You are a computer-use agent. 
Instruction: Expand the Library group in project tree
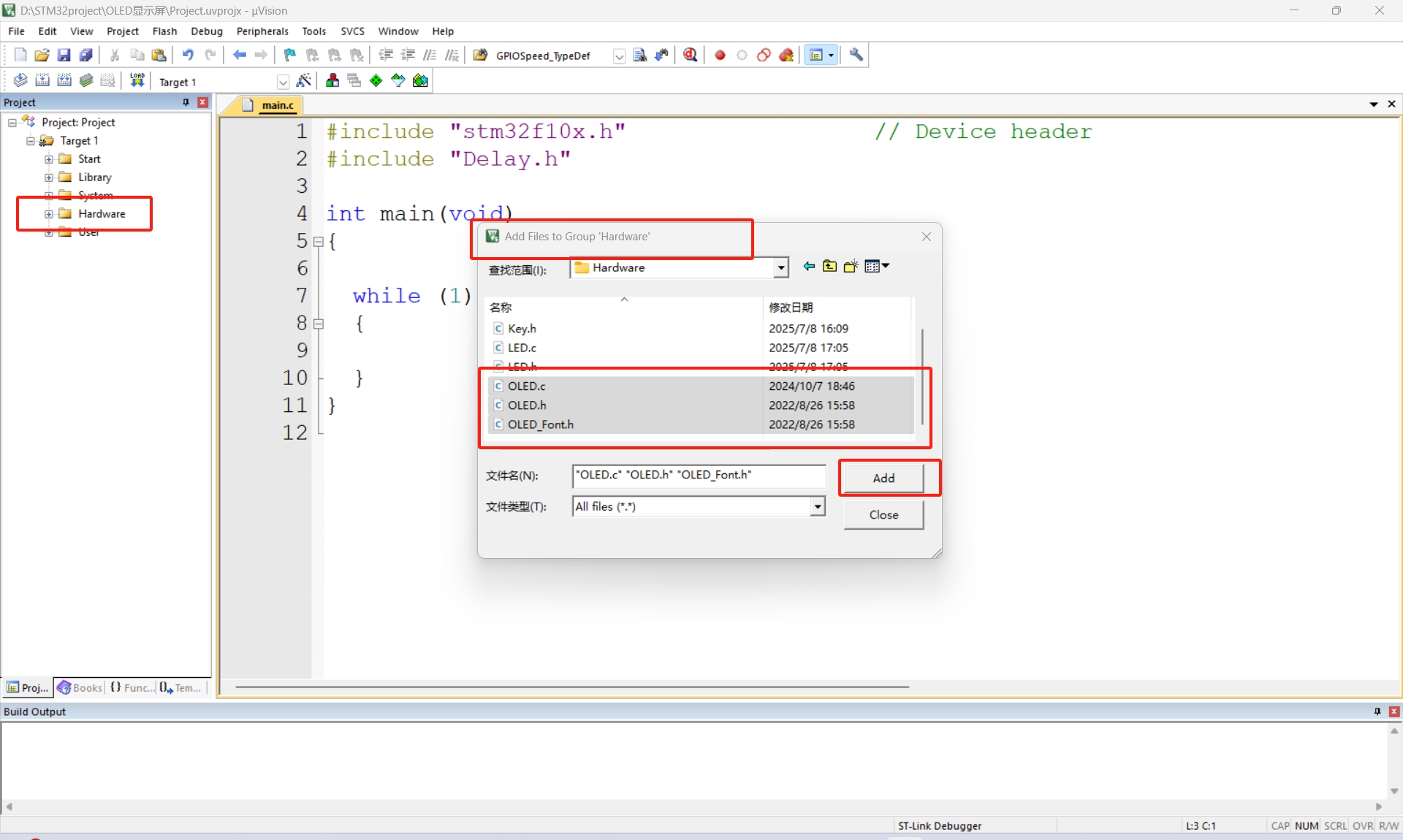pos(48,177)
